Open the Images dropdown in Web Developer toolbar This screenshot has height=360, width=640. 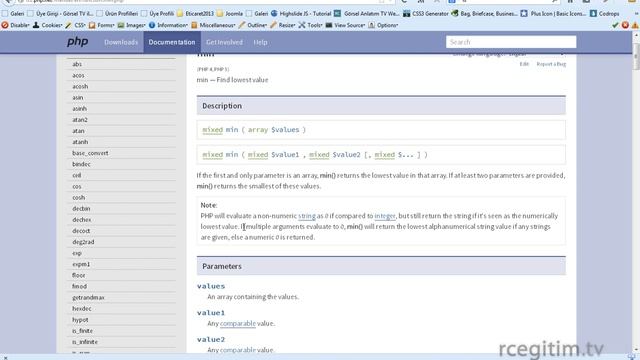click(131, 25)
